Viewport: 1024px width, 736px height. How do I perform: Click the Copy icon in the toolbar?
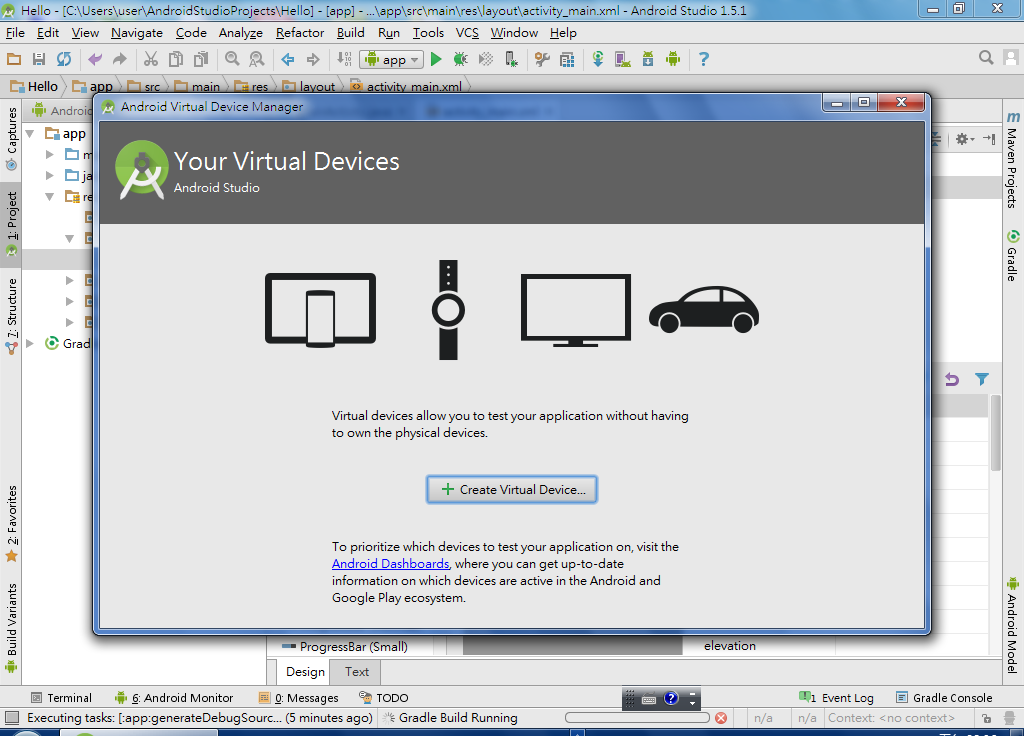click(x=176, y=59)
